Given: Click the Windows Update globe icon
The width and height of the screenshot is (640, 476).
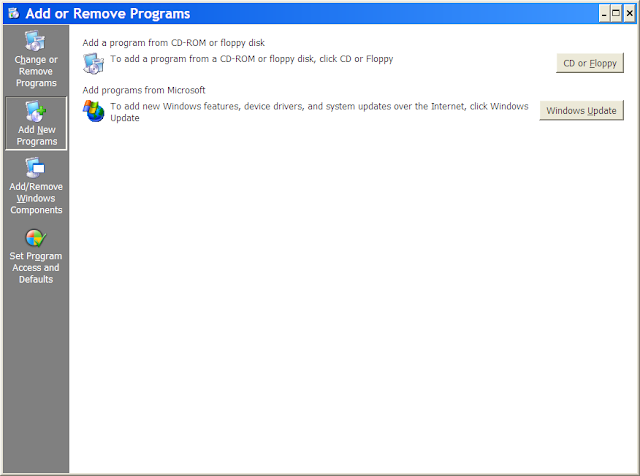Looking at the screenshot, I should coord(93,111).
